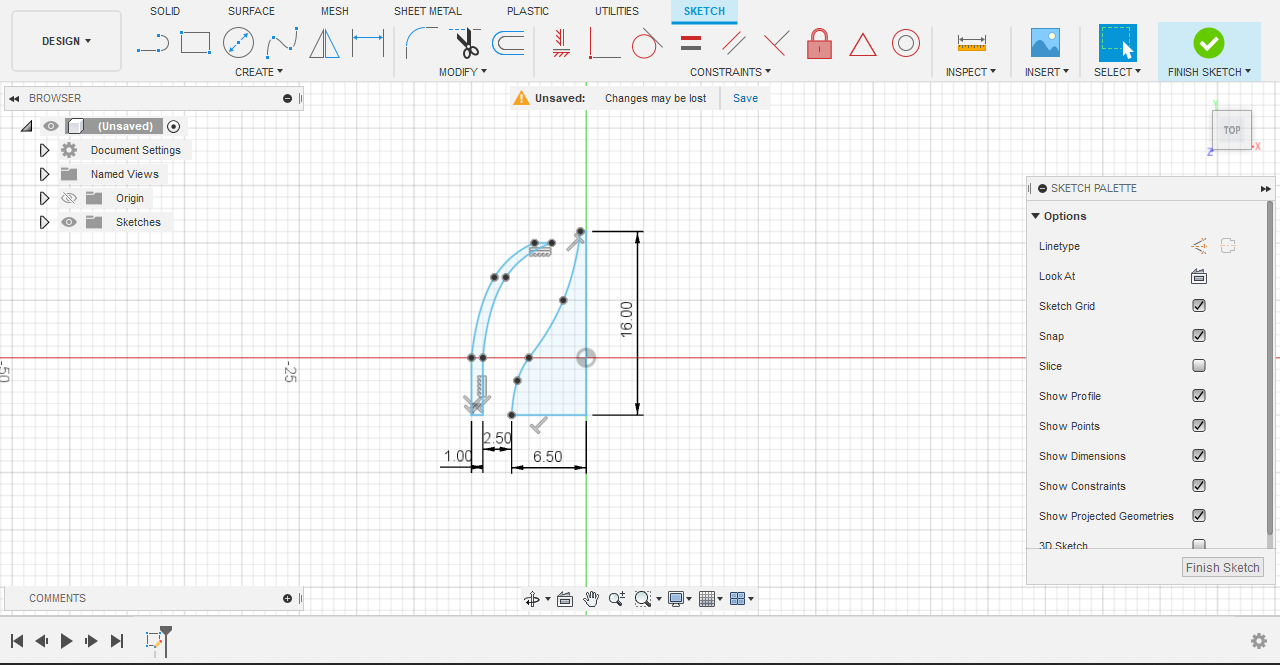Switch to the SOLID tab
1280x665 pixels.
pyautogui.click(x=165, y=11)
